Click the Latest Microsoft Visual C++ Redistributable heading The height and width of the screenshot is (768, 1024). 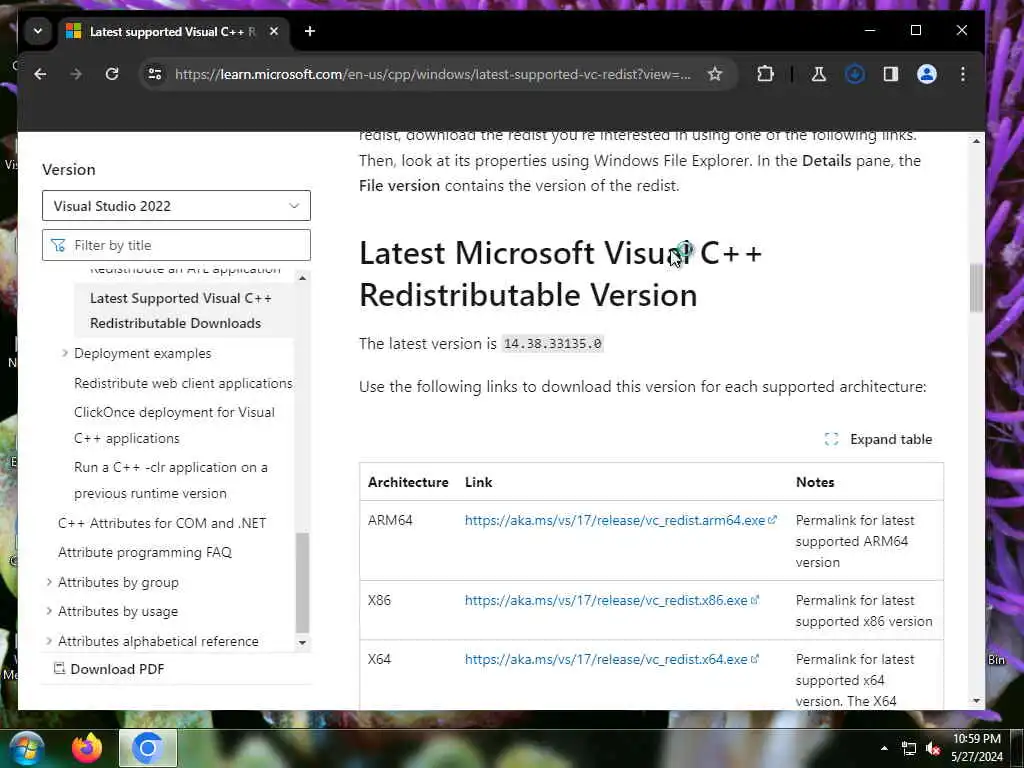560,274
